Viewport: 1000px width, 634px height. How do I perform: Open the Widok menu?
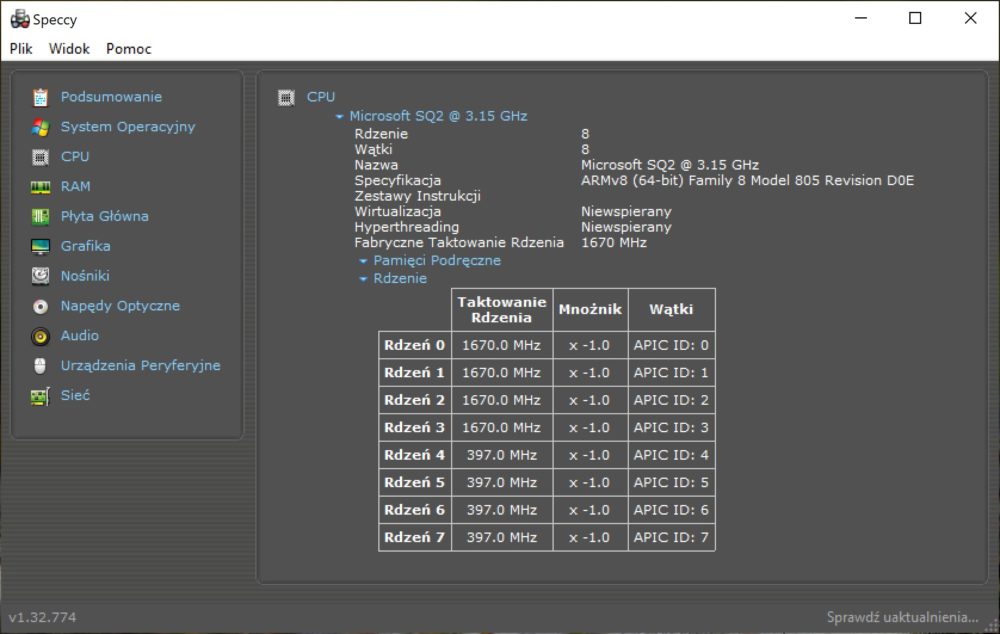(69, 49)
